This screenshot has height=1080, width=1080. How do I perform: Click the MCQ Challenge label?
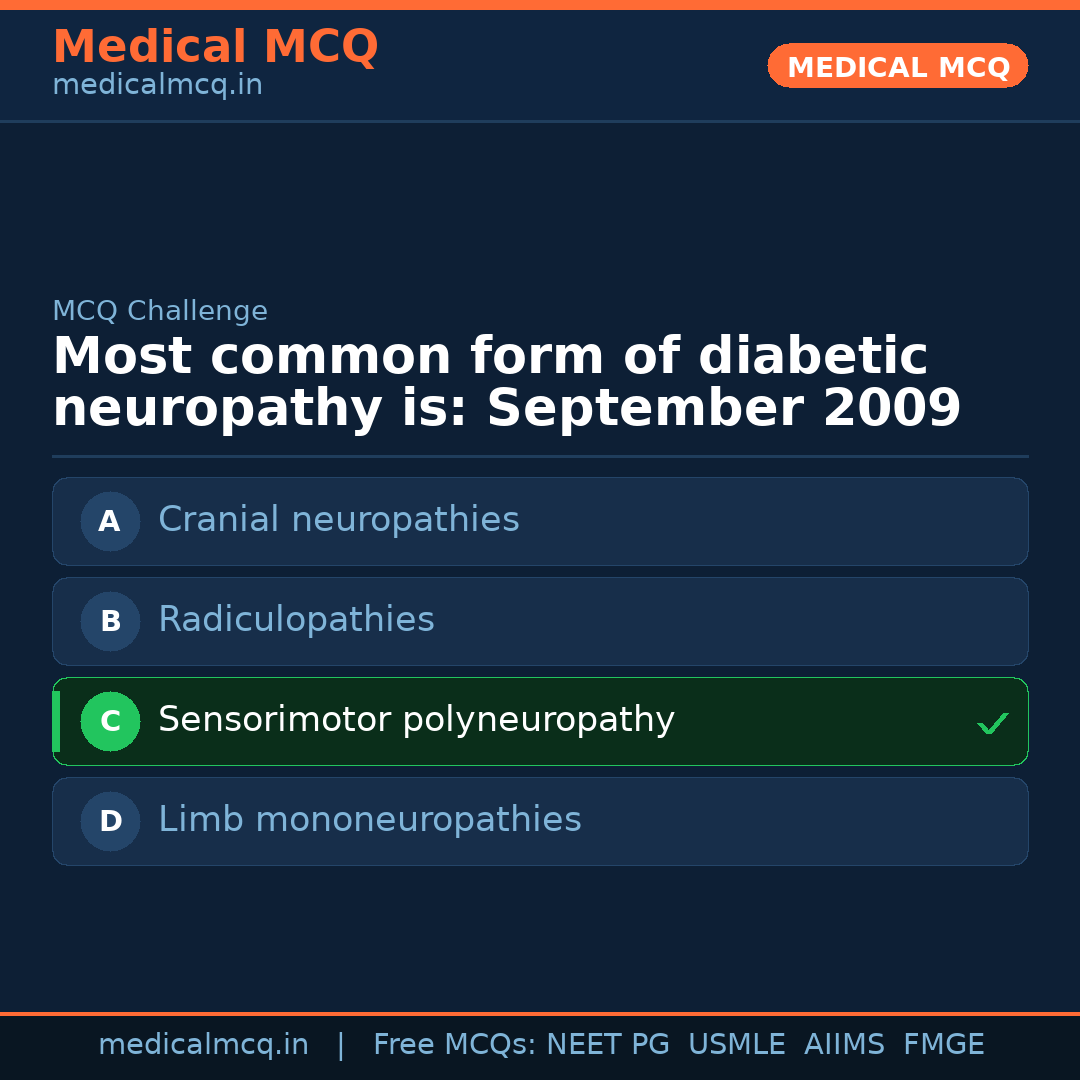coord(160,311)
